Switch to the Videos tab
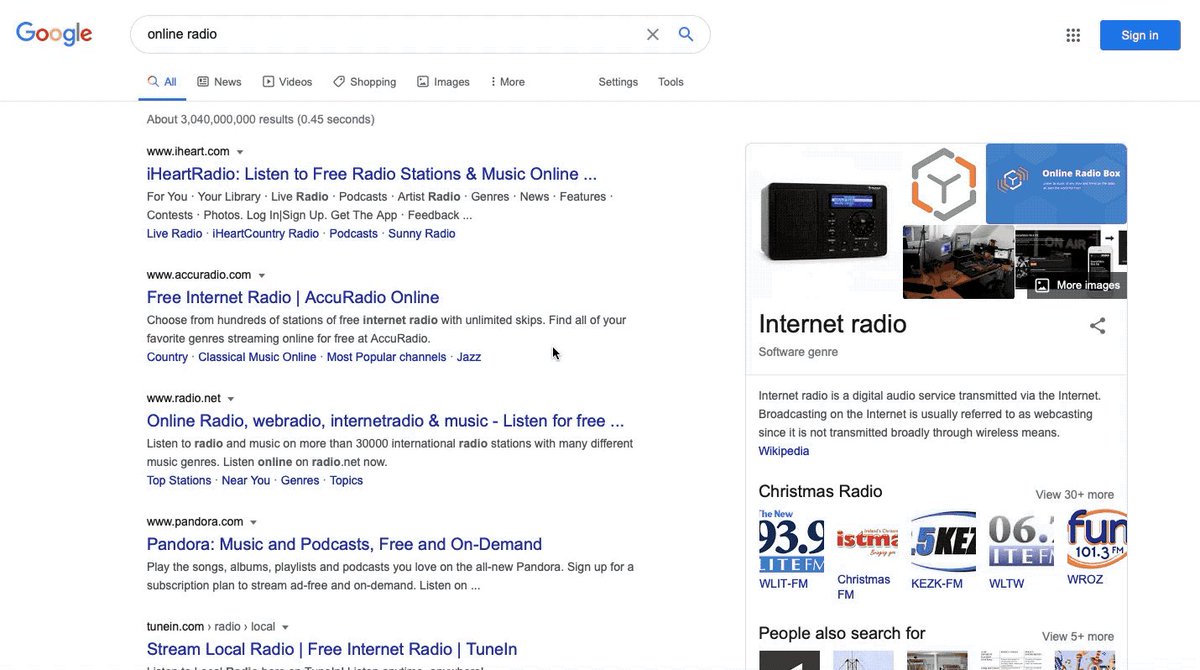The image size is (1200, 670). pyautogui.click(x=287, y=82)
